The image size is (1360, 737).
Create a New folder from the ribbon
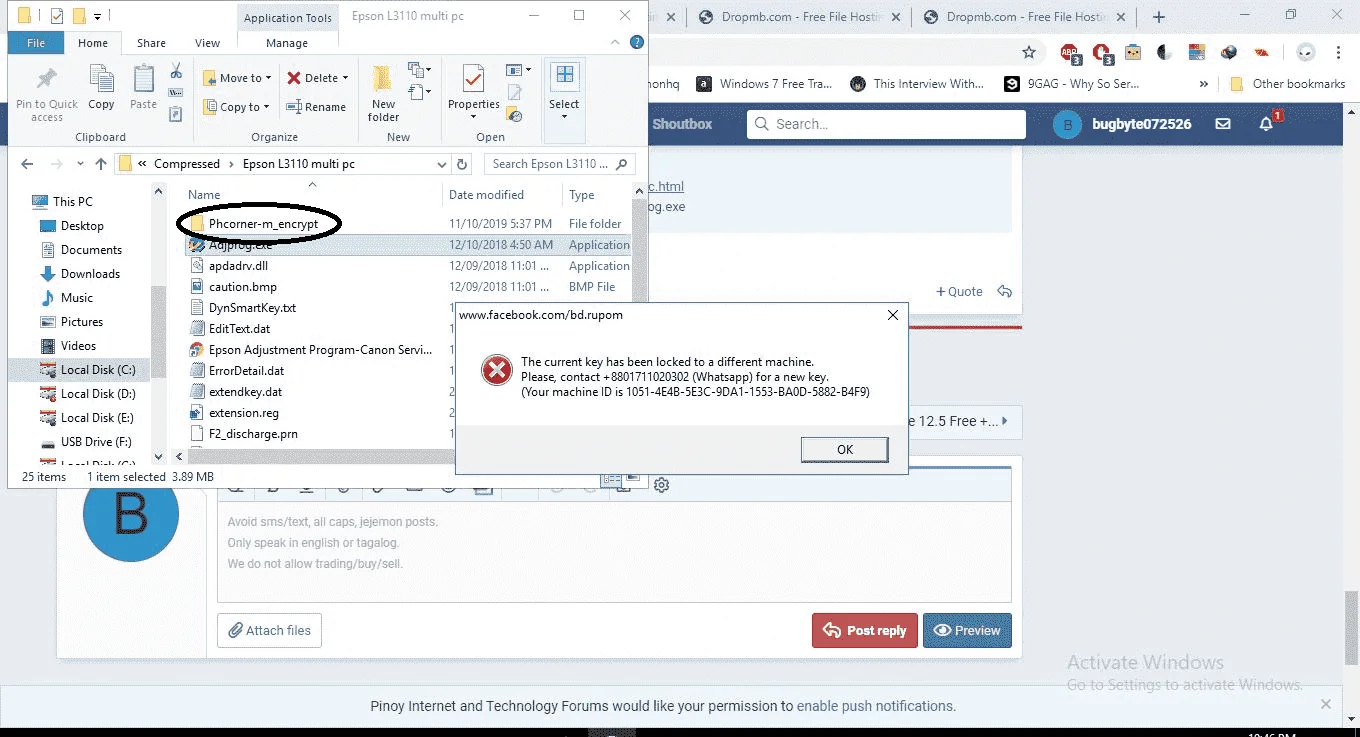(383, 93)
